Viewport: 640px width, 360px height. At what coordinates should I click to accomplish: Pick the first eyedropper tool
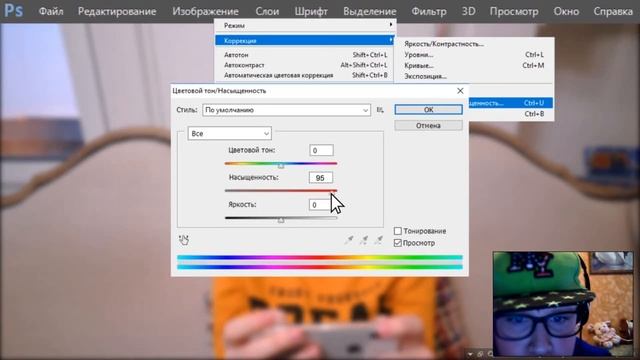[x=349, y=240]
